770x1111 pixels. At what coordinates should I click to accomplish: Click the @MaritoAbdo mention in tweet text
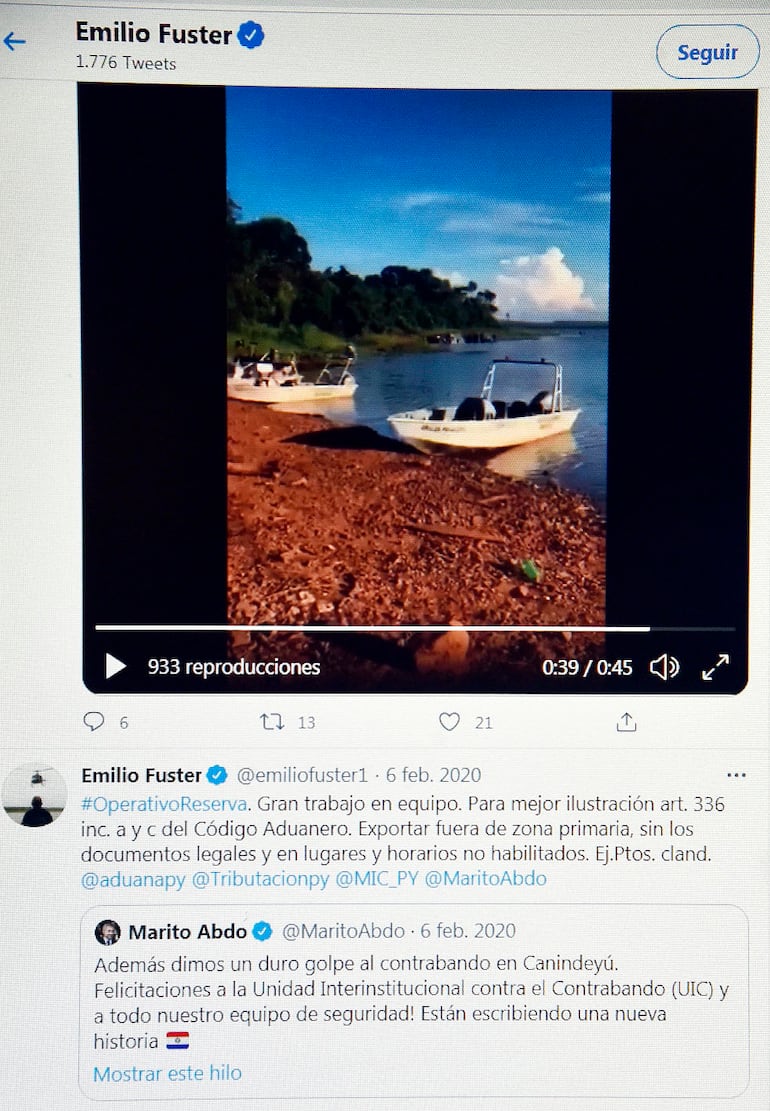click(485, 879)
